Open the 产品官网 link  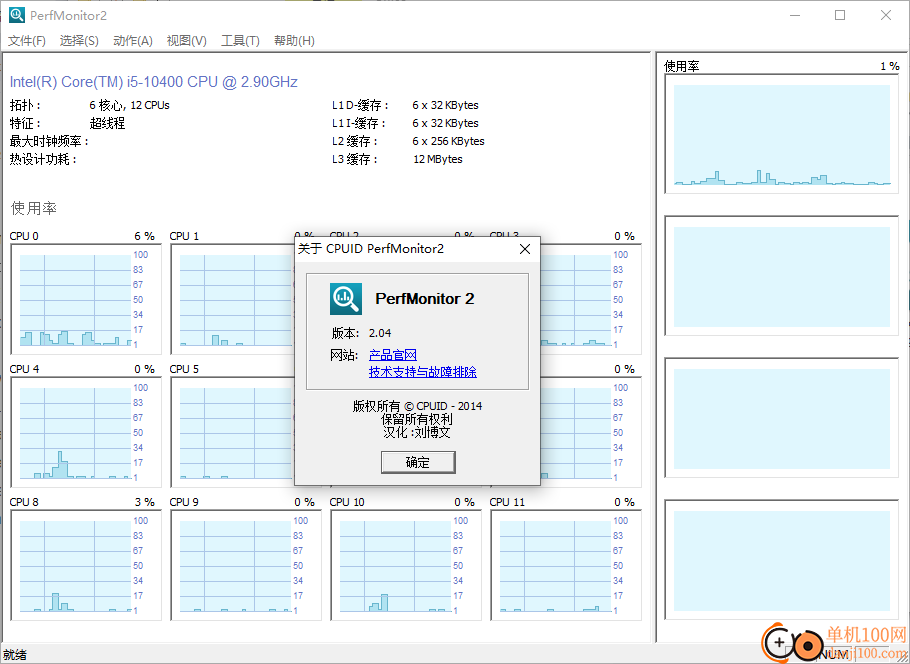click(x=393, y=355)
